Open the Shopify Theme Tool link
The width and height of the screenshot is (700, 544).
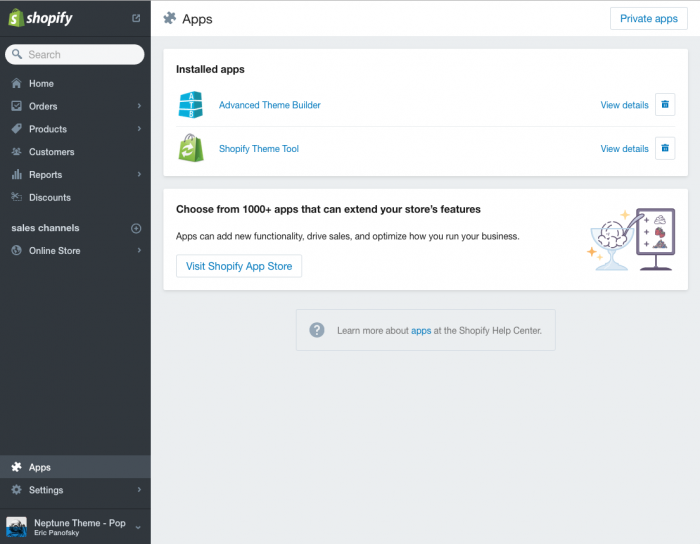[258, 149]
